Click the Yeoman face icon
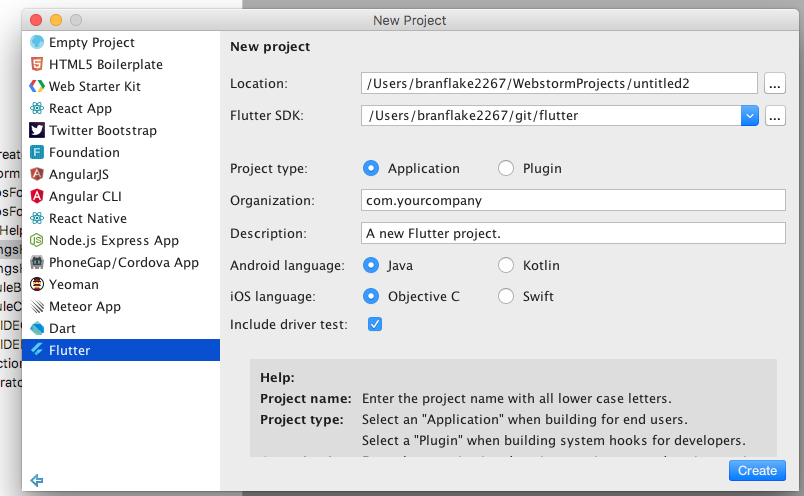The height and width of the screenshot is (496, 804). [37, 284]
